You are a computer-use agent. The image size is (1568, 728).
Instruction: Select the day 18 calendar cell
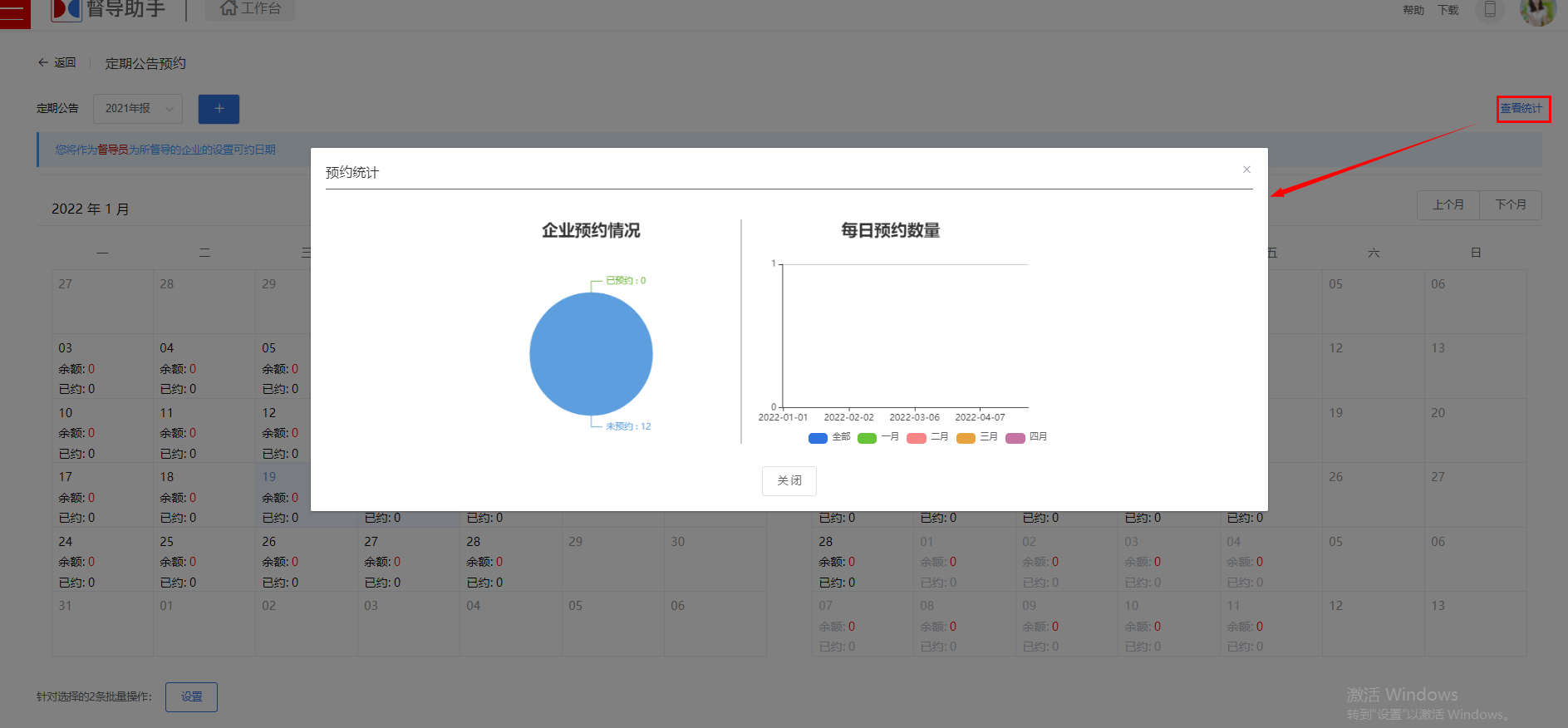click(x=204, y=495)
